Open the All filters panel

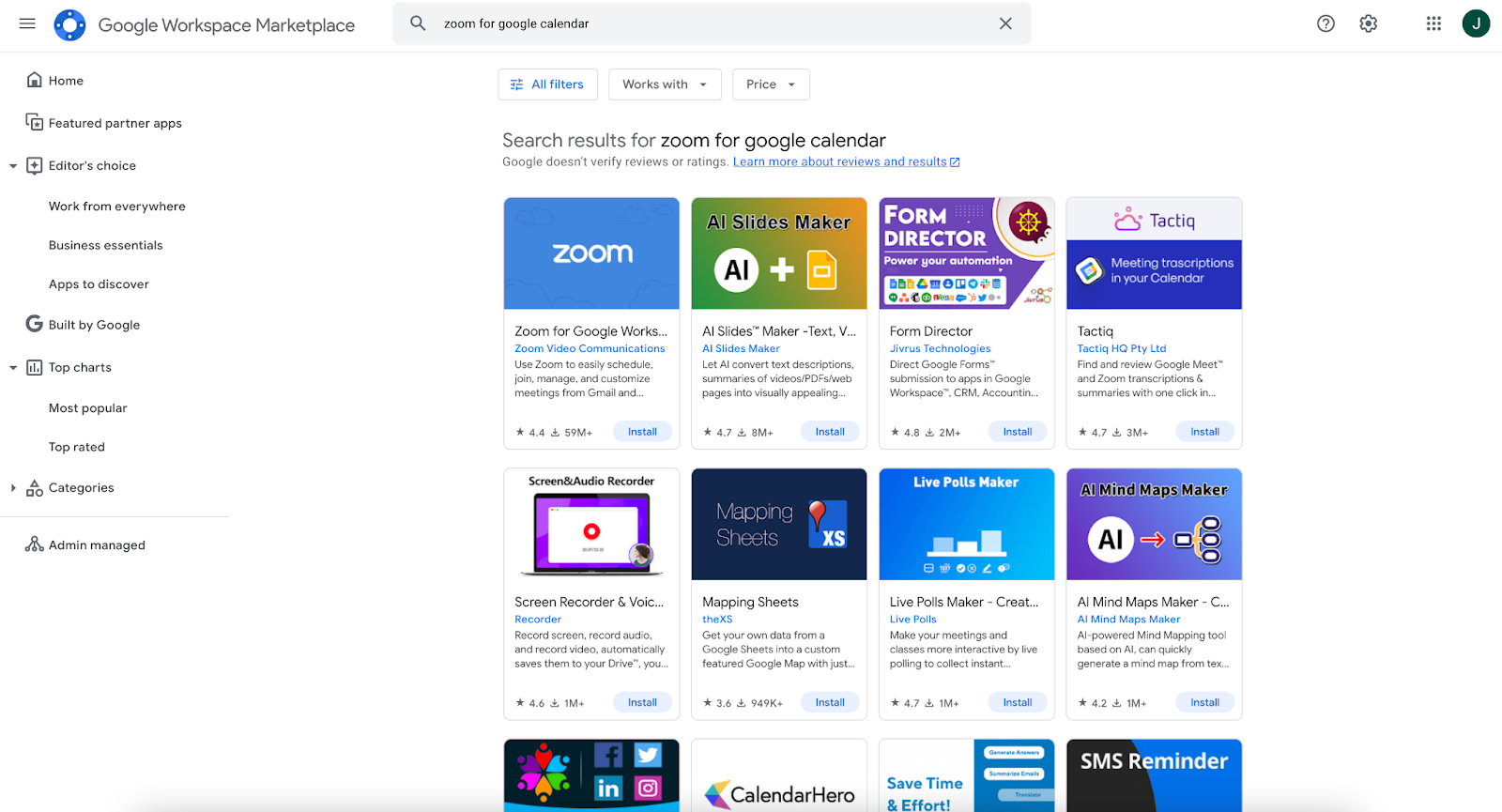click(547, 84)
